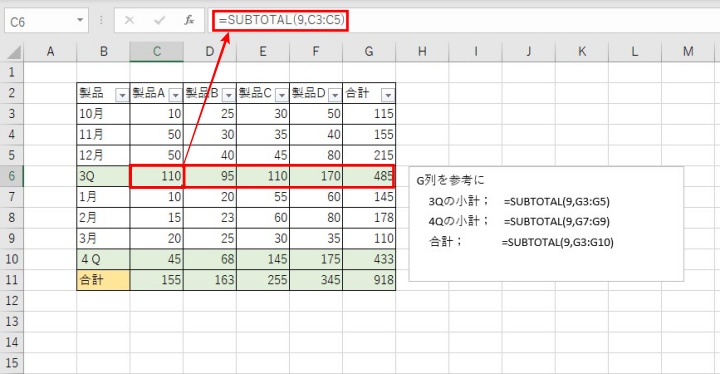Select column E header

tap(263, 51)
